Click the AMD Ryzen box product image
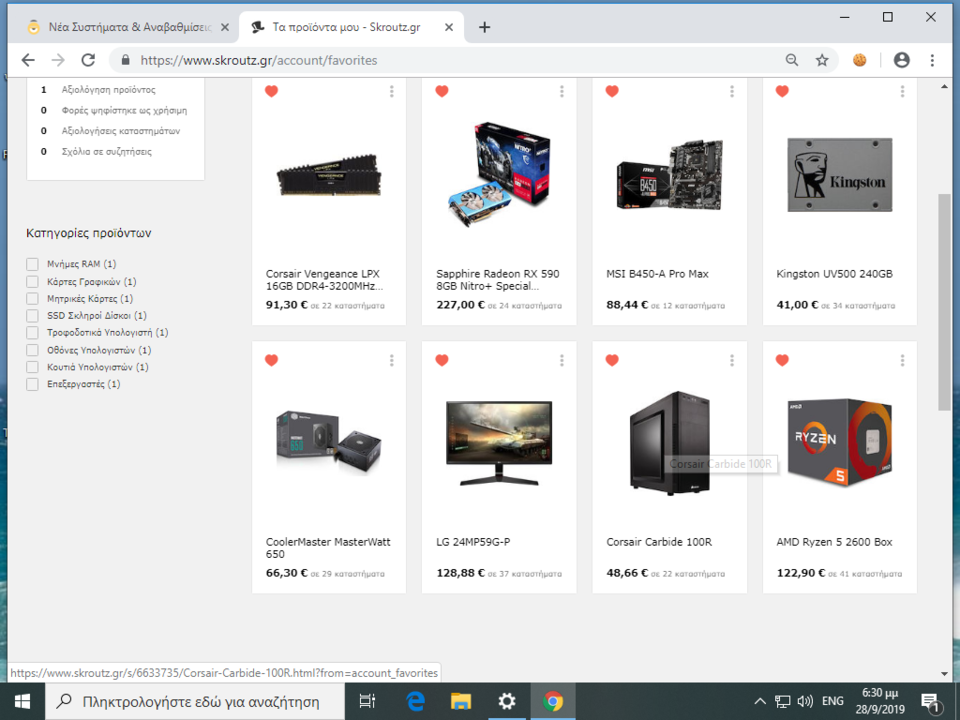The width and height of the screenshot is (960, 720). coord(839,443)
